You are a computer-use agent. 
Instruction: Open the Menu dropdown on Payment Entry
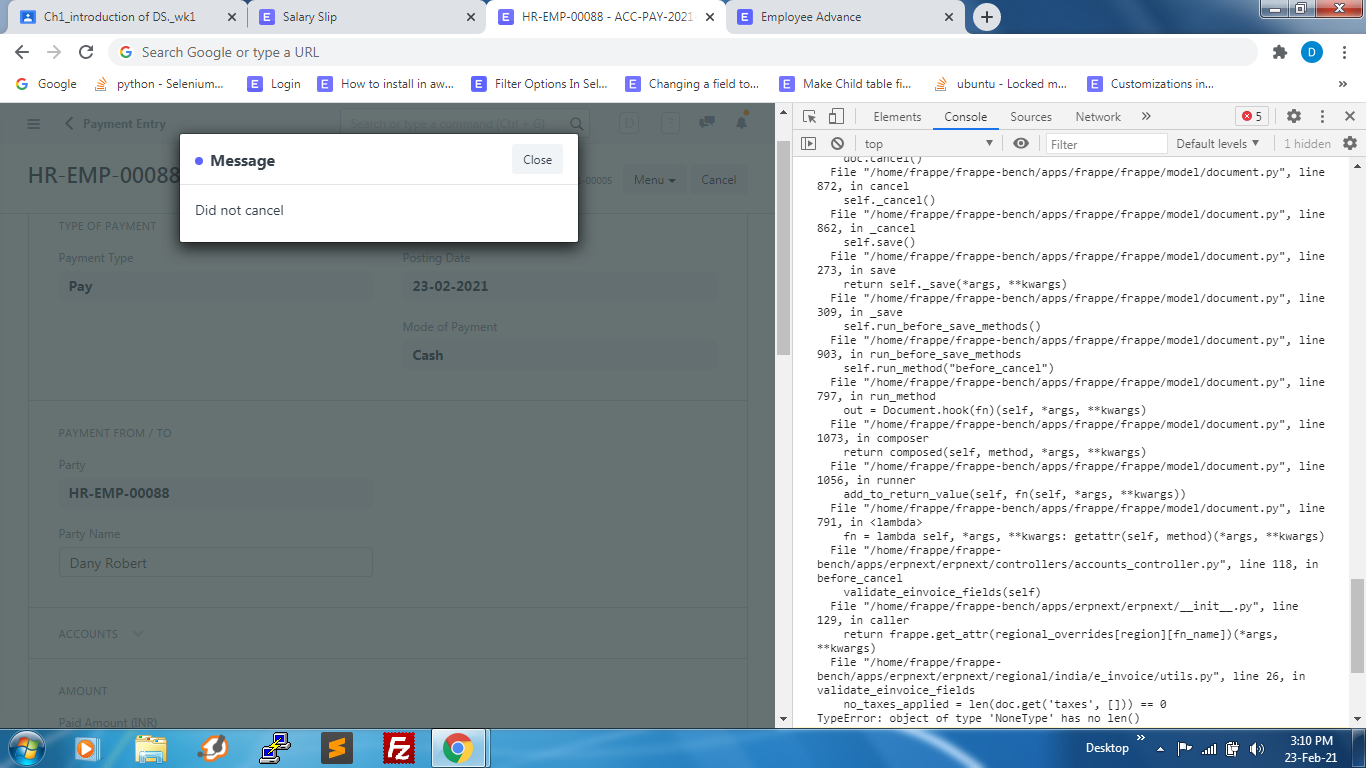[x=653, y=180]
